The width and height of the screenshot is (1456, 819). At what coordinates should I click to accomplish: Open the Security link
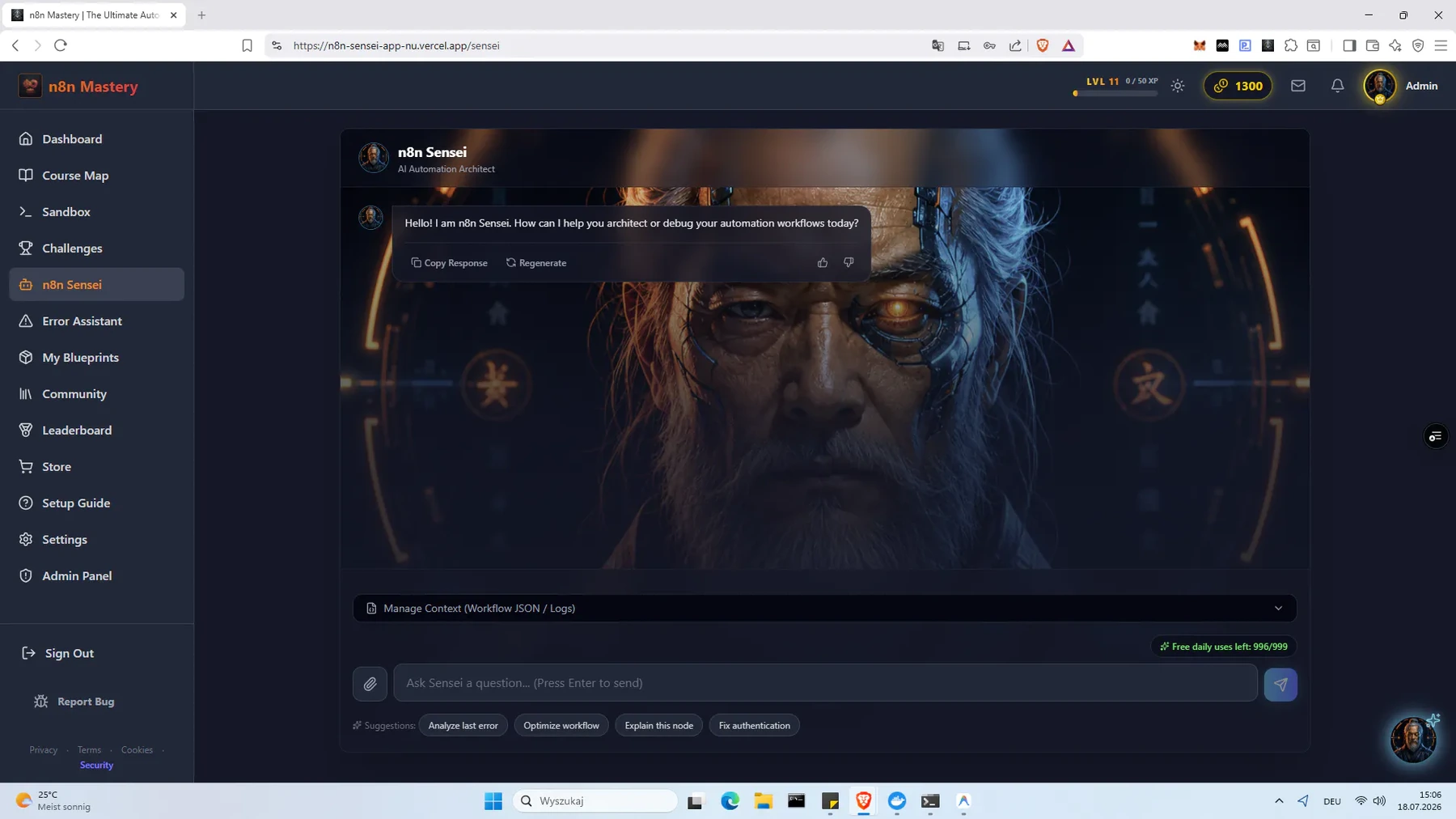point(96,766)
